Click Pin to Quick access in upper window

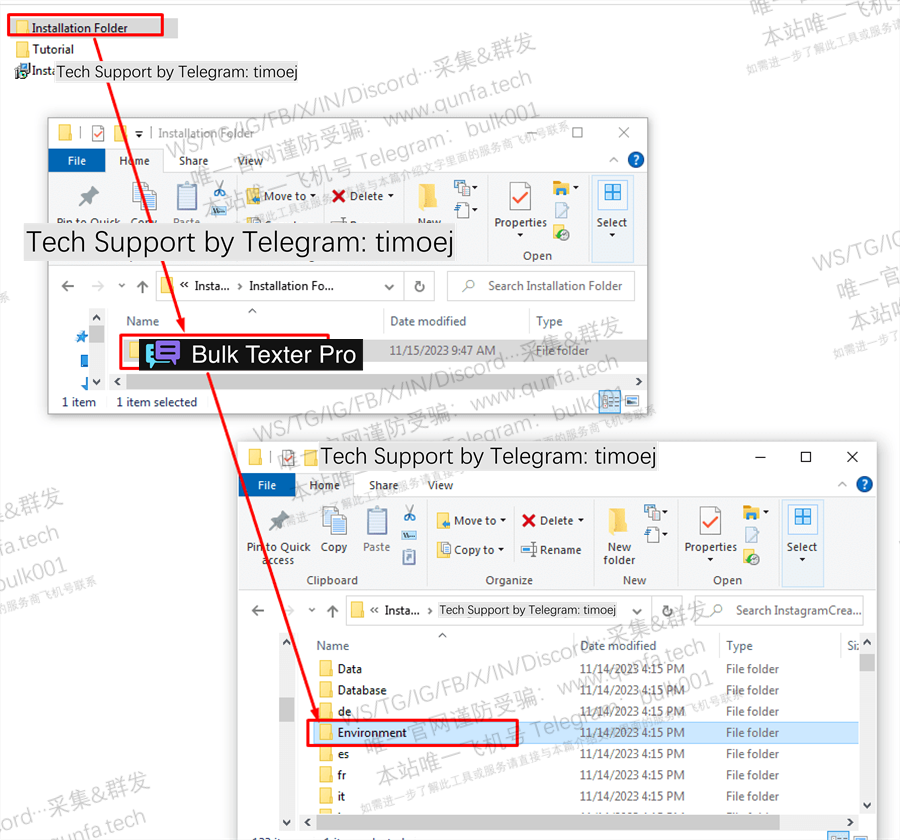pos(88,204)
